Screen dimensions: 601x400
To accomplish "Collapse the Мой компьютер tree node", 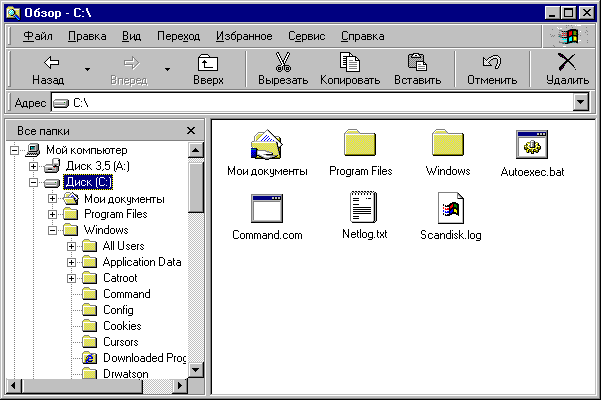I will tap(15, 150).
